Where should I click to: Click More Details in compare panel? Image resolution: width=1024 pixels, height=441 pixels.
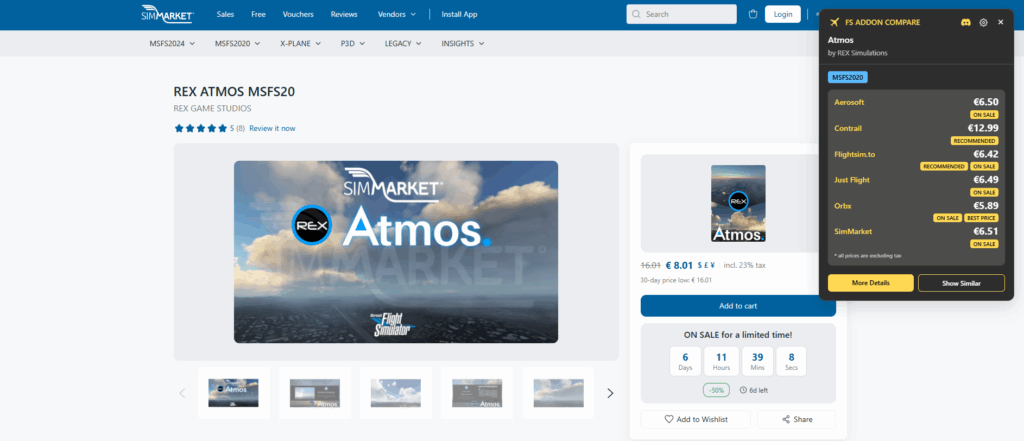(x=871, y=283)
